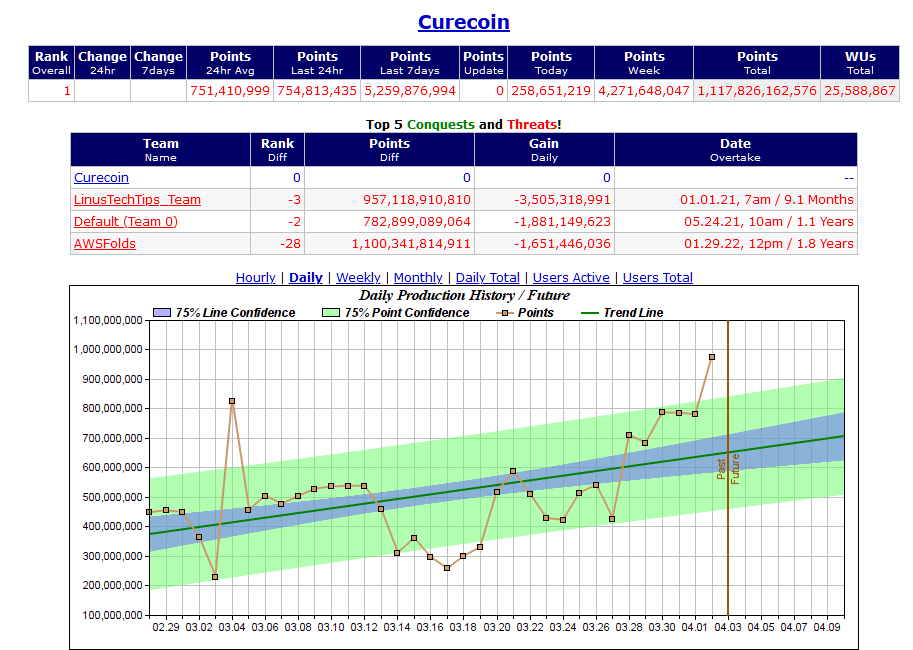The height and width of the screenshot is (650, 913).
Task: Click the Trend Line legend marker
Action: (590, 313)
